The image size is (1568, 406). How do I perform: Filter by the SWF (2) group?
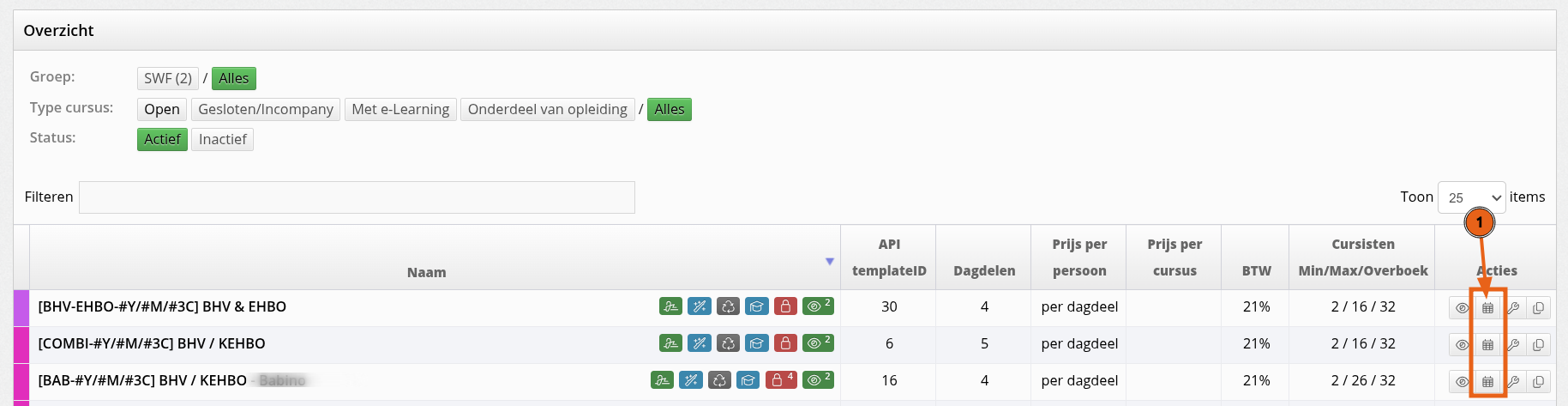[x=167, y=78]
